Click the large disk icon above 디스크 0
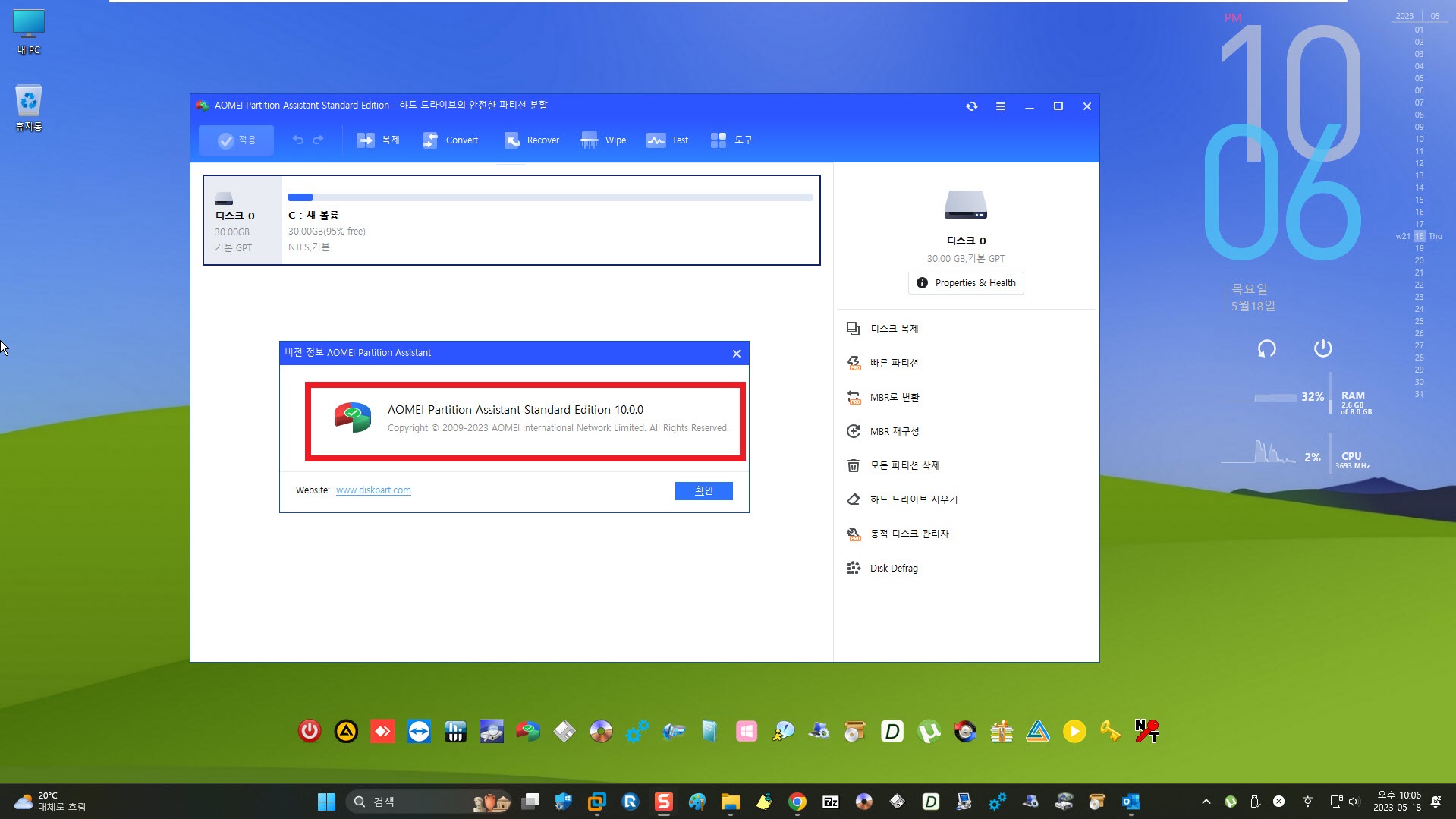The height and width of the screenshot is (819, 1456). pyautogui.click(x=965, y=204)
